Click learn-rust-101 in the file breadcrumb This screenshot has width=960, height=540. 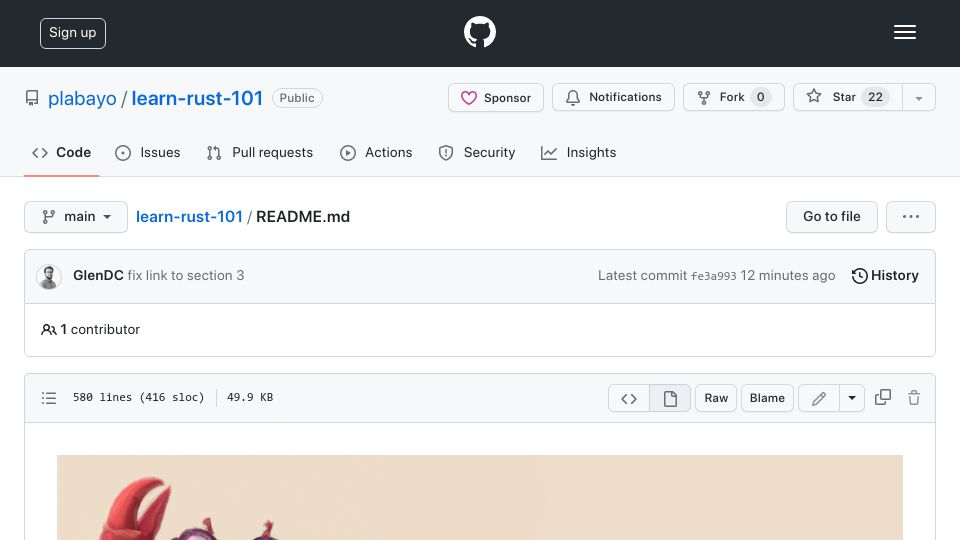pyautogui.click(x=189, y=217)
